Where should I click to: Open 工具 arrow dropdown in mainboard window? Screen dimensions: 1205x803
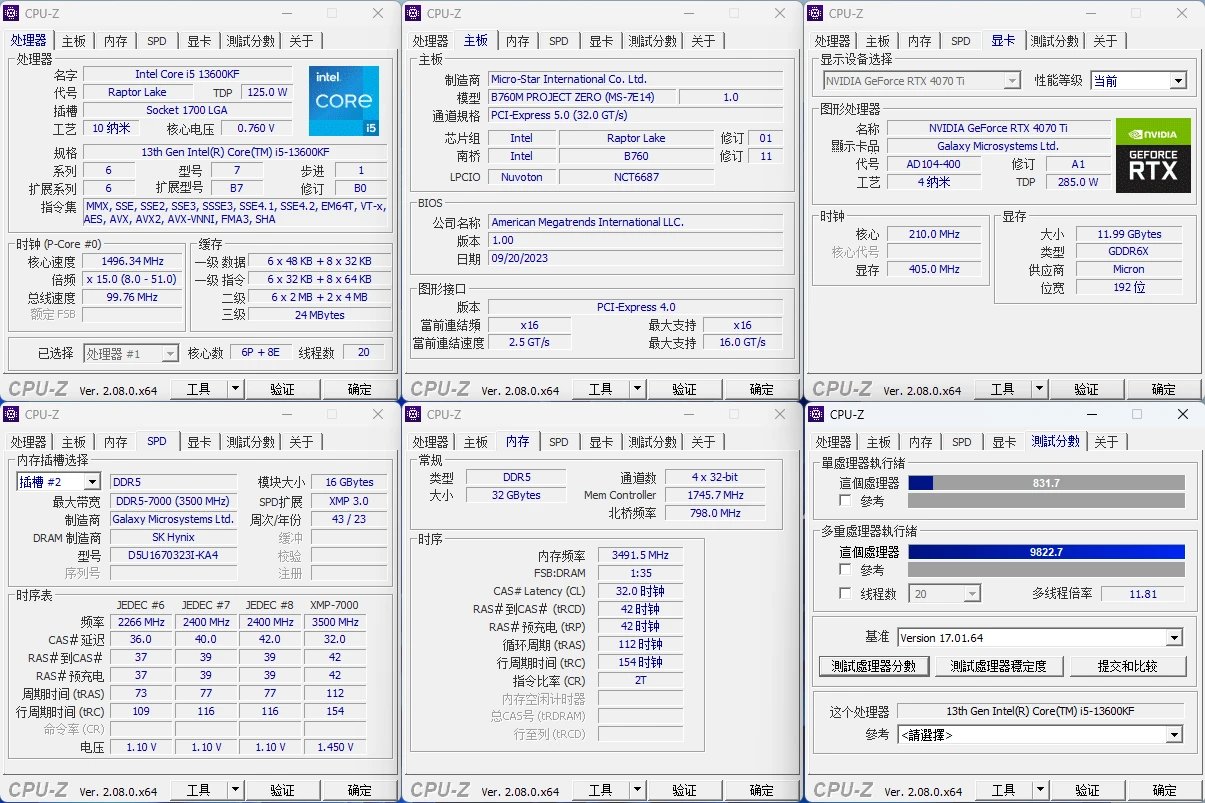pos(637,389)
